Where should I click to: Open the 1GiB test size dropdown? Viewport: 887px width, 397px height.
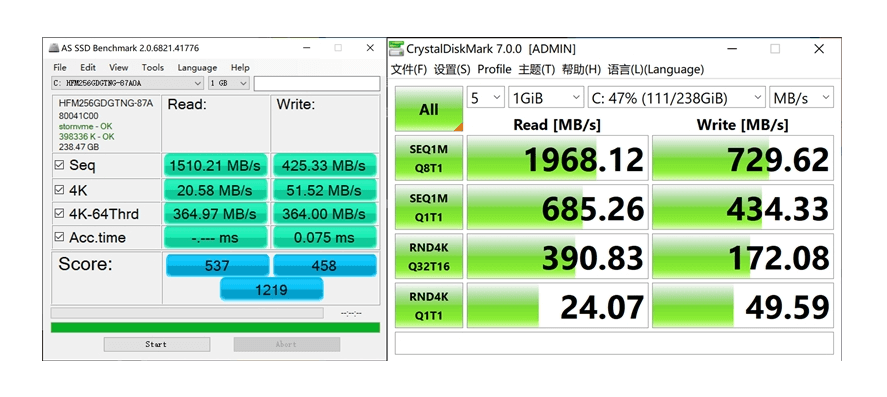pyautogui.click(x=545, y=98)
